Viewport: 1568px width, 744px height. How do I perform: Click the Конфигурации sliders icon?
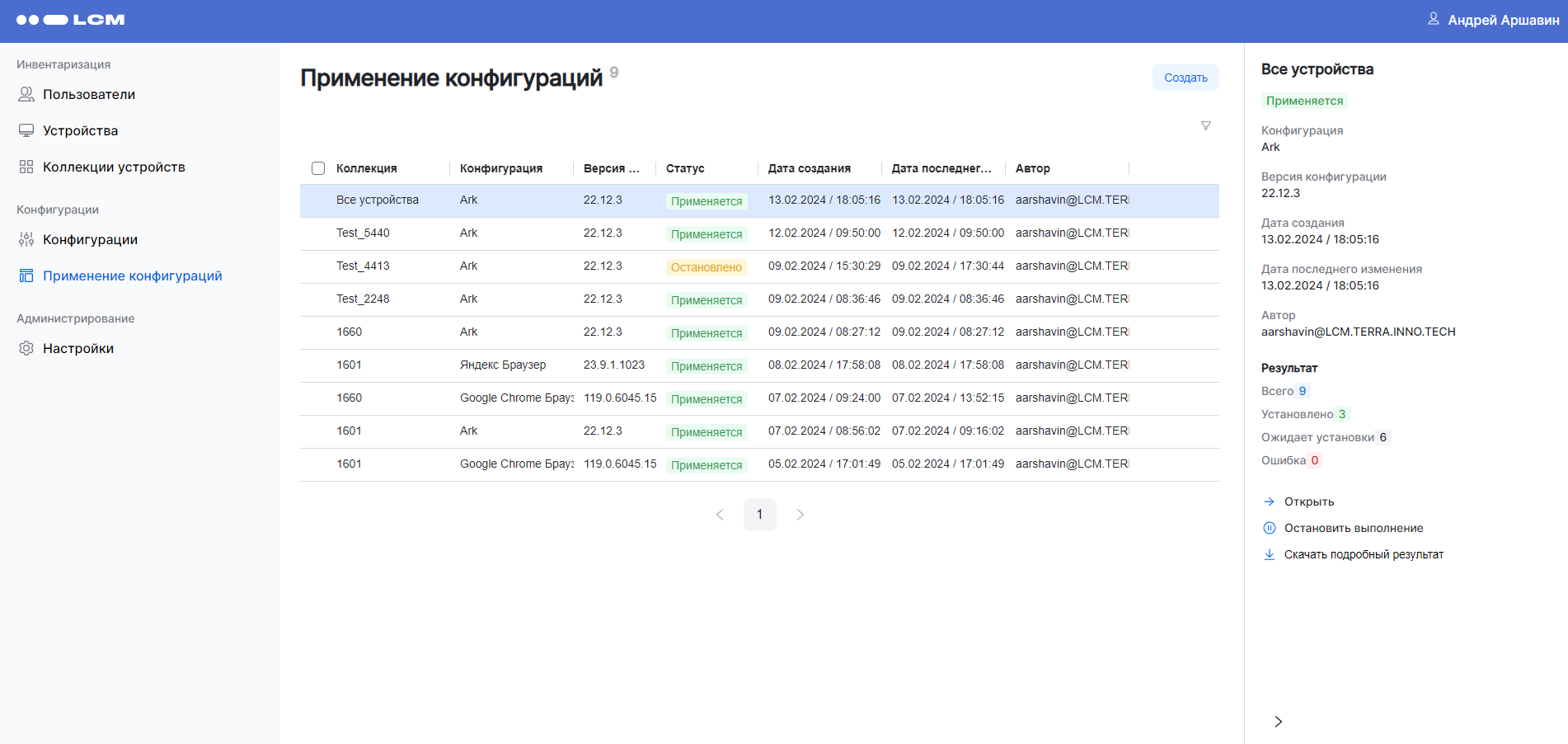pos(26,240)
